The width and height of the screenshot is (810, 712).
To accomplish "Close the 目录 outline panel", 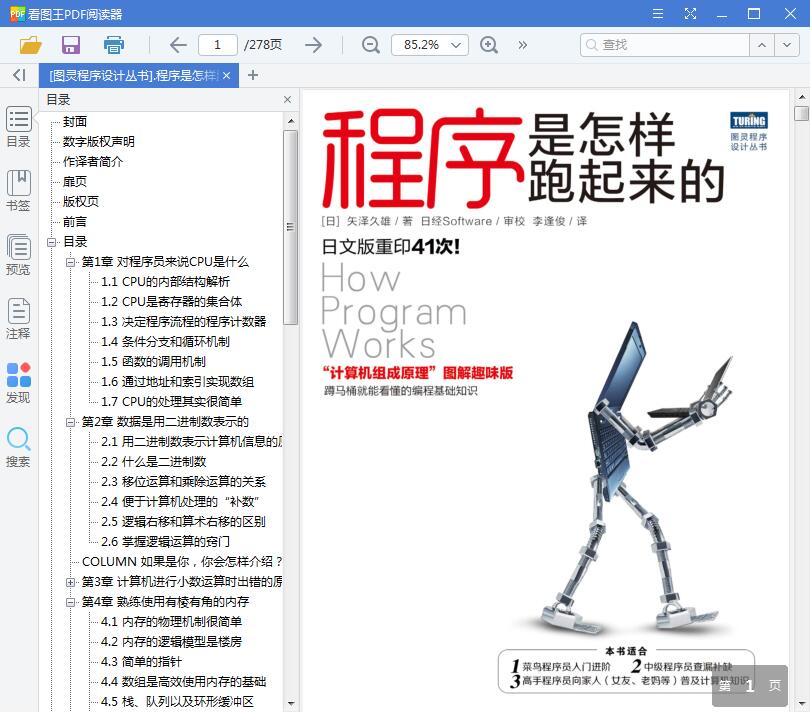I will coord(287,100).
